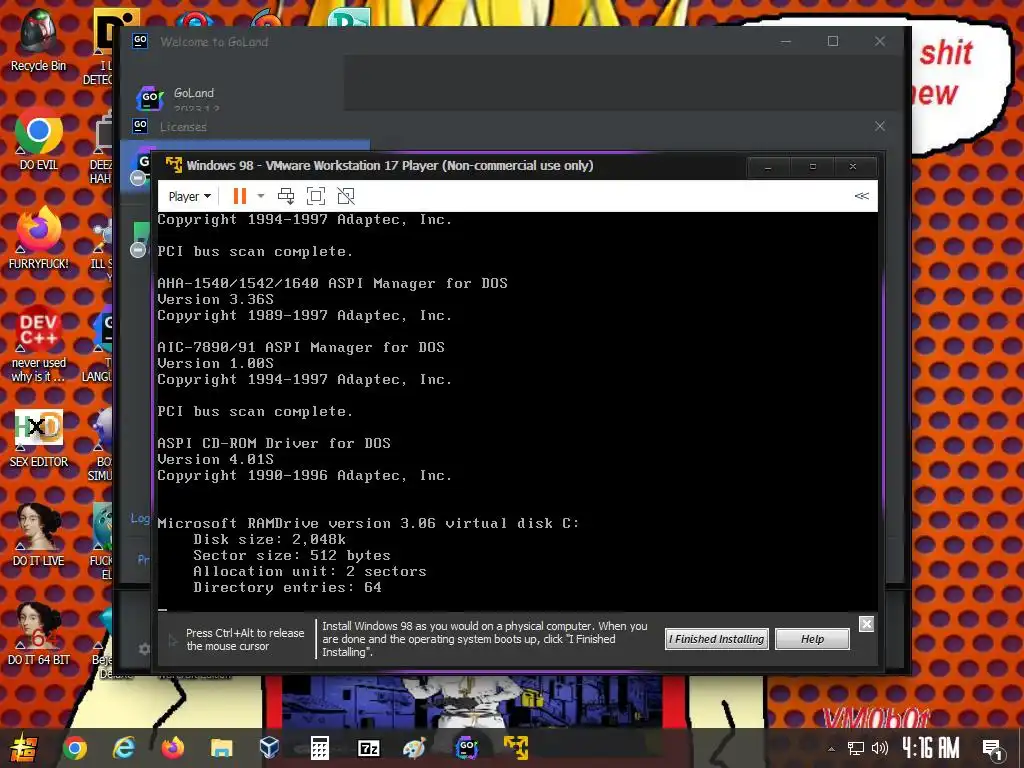Open Calculator from the taskbar
Viewport: 1024px width, 768px height.
click(319, 748)
